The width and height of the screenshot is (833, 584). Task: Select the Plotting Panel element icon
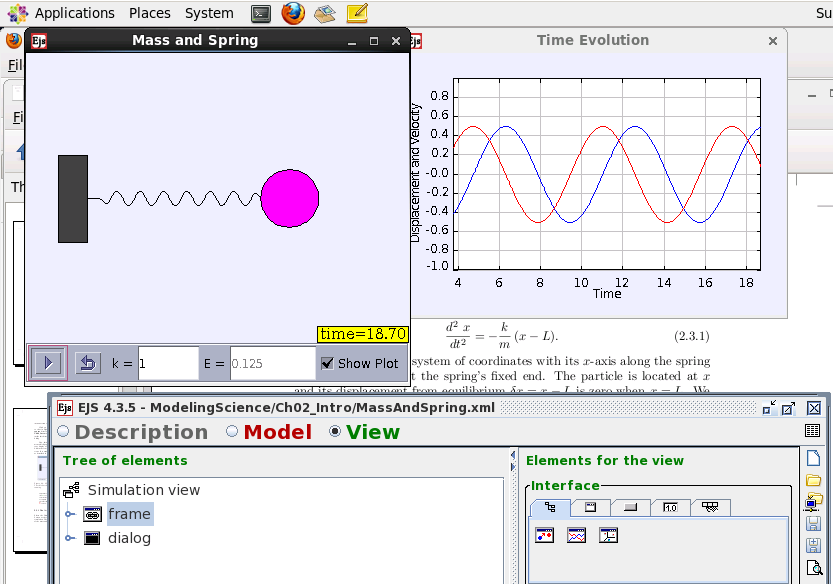[575, 535]
